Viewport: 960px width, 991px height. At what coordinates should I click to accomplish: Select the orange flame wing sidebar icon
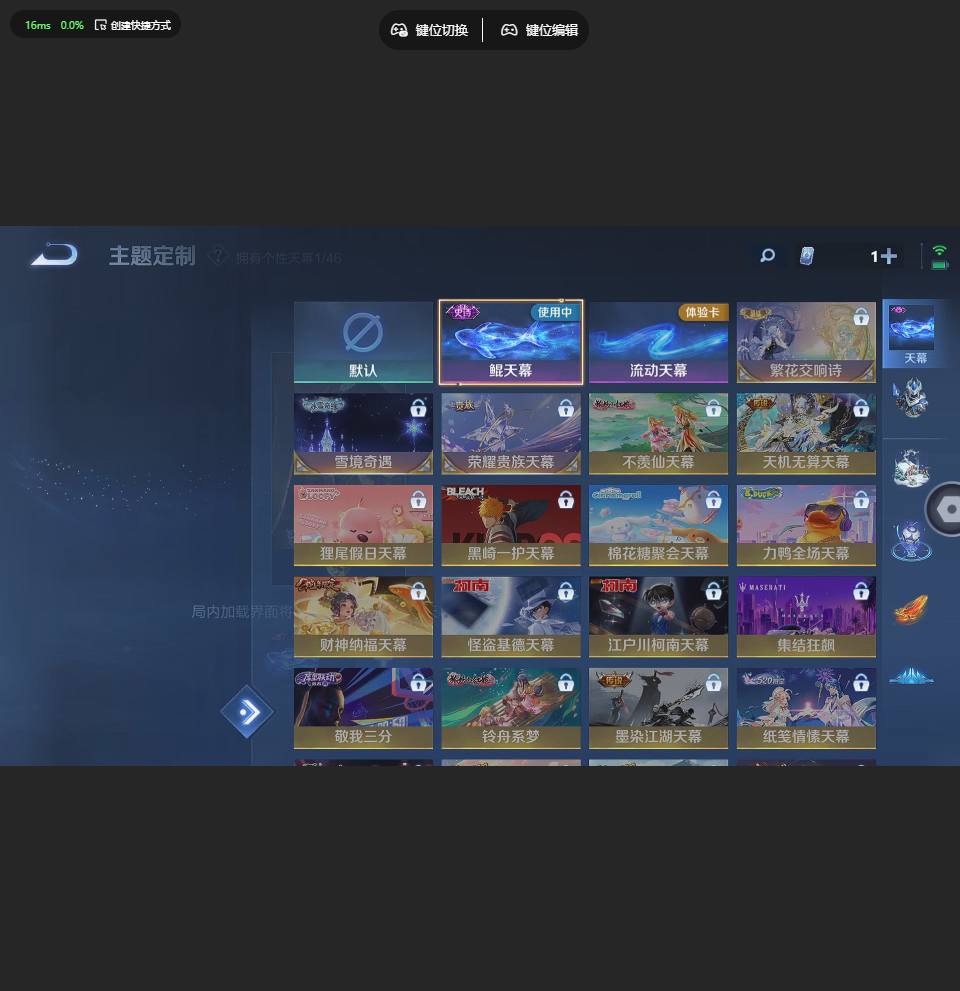point(911,608)
